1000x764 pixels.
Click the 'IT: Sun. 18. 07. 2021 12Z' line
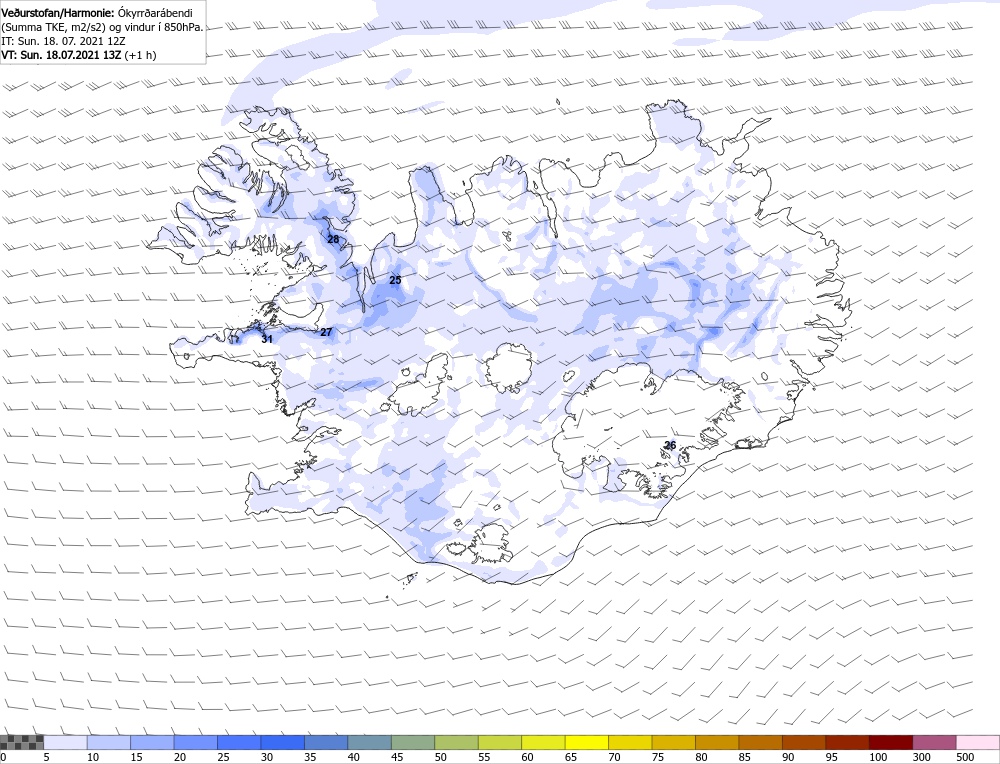63,41
